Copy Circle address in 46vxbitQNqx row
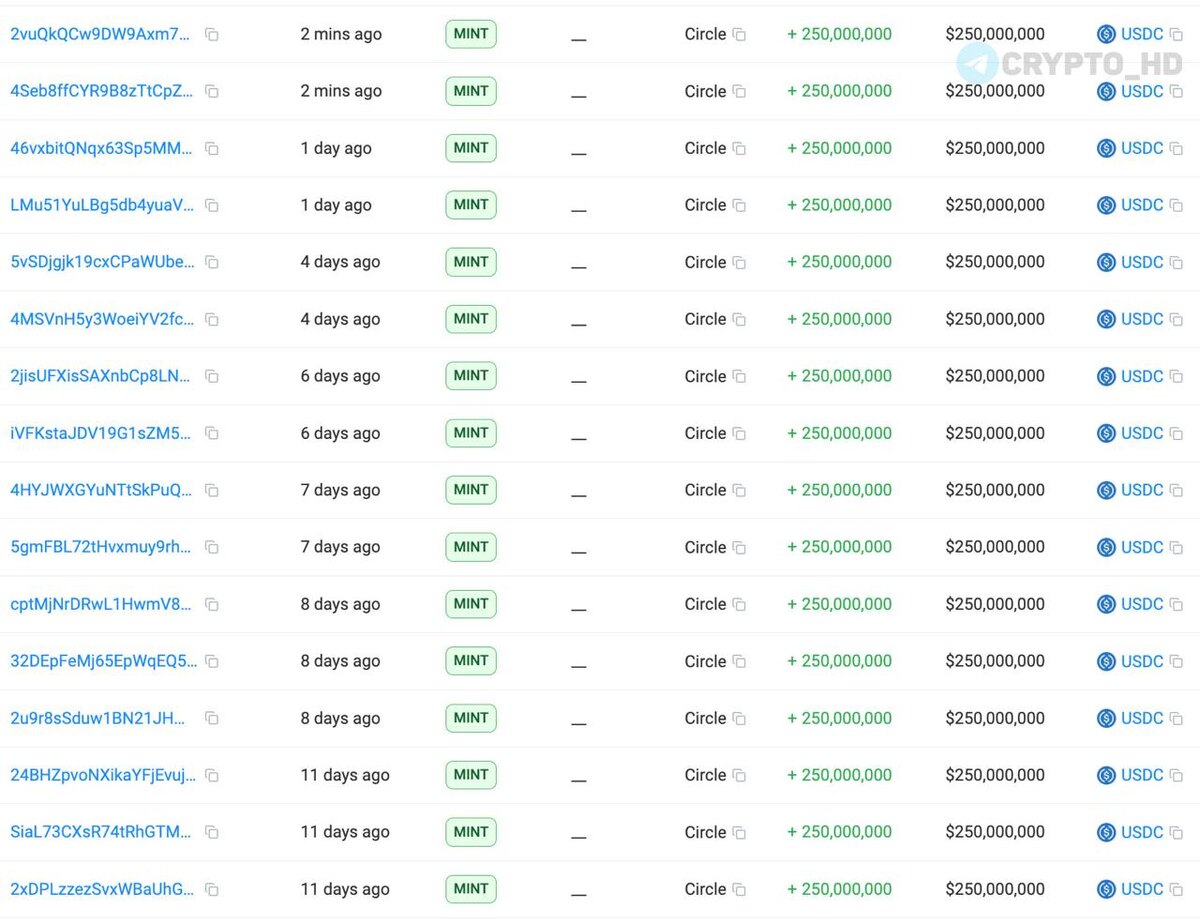Screen dimensions: 1200x924 click(x=739, y=148)
